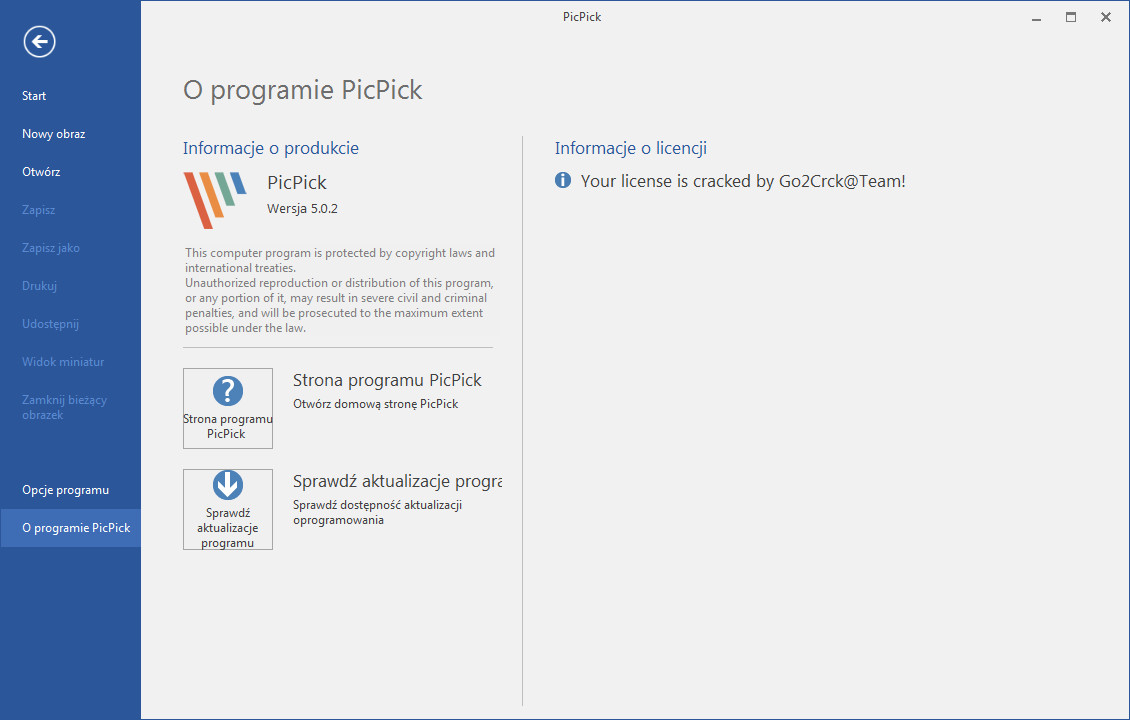Image resolution: width=1130 pixels, height=720 pixels.
Task: Click the O programie PicPick page title
Action: (x=303, y=90)
